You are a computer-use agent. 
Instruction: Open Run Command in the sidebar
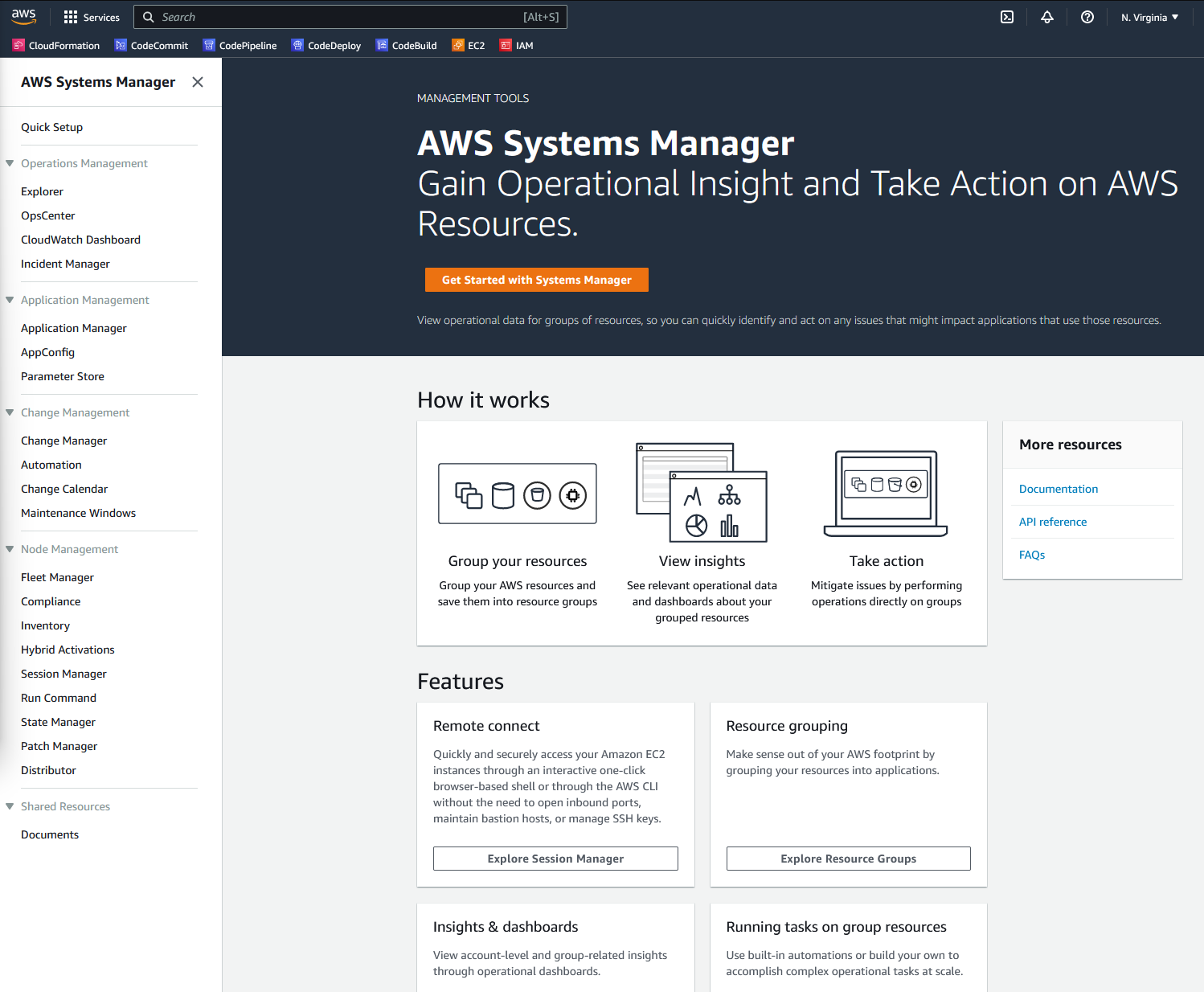pos(59,698)
